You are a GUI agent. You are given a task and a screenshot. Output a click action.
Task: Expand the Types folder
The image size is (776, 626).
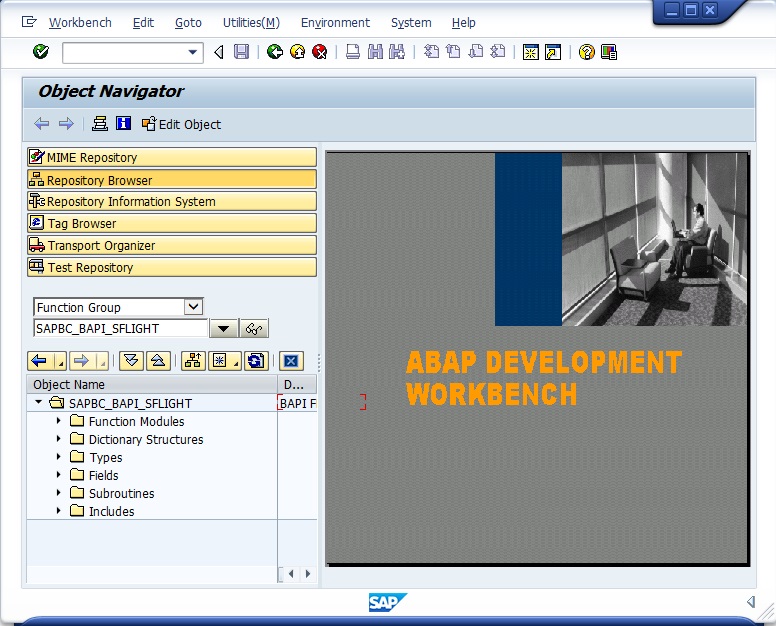pos(58,457)
